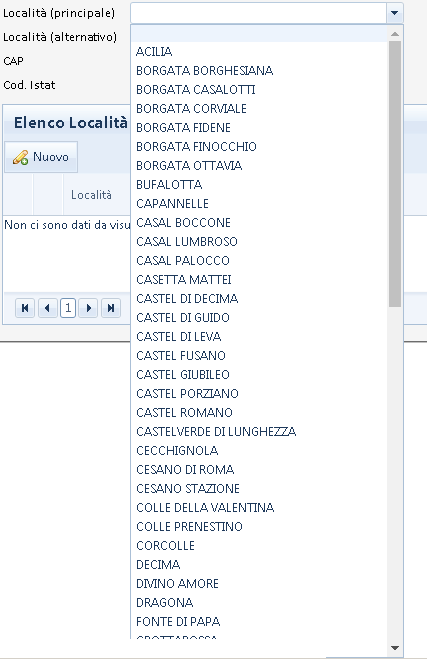The width and height of the screenshot is (427, 659).
Task: Select COLLE DELLA VALENTINA option
Action: click(259, 507)
